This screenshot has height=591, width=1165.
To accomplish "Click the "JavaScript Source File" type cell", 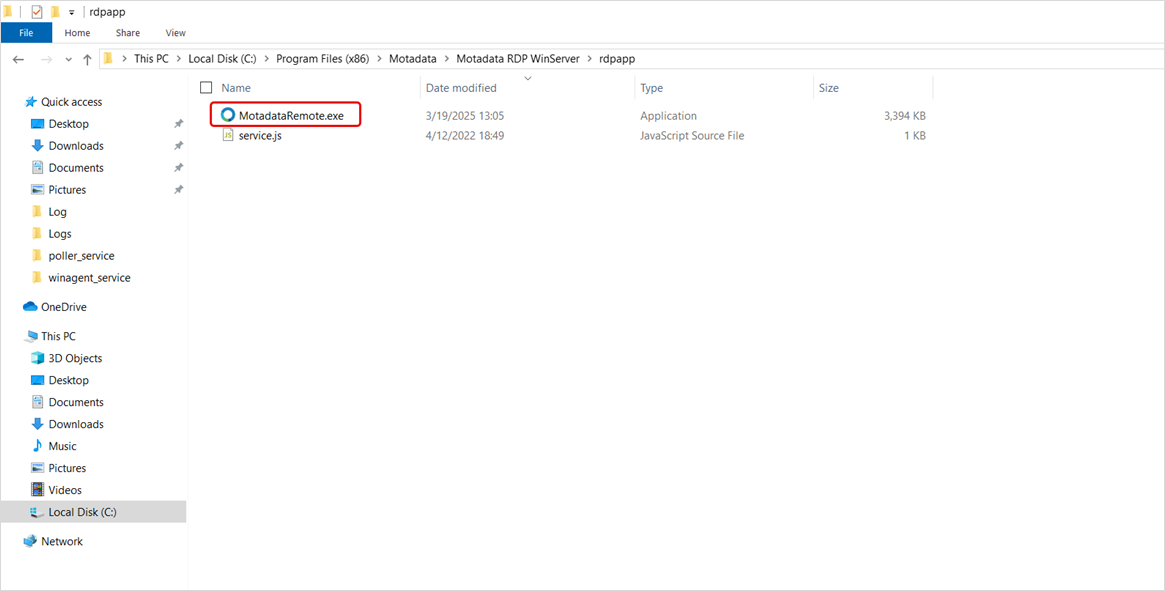I will 692,135.
